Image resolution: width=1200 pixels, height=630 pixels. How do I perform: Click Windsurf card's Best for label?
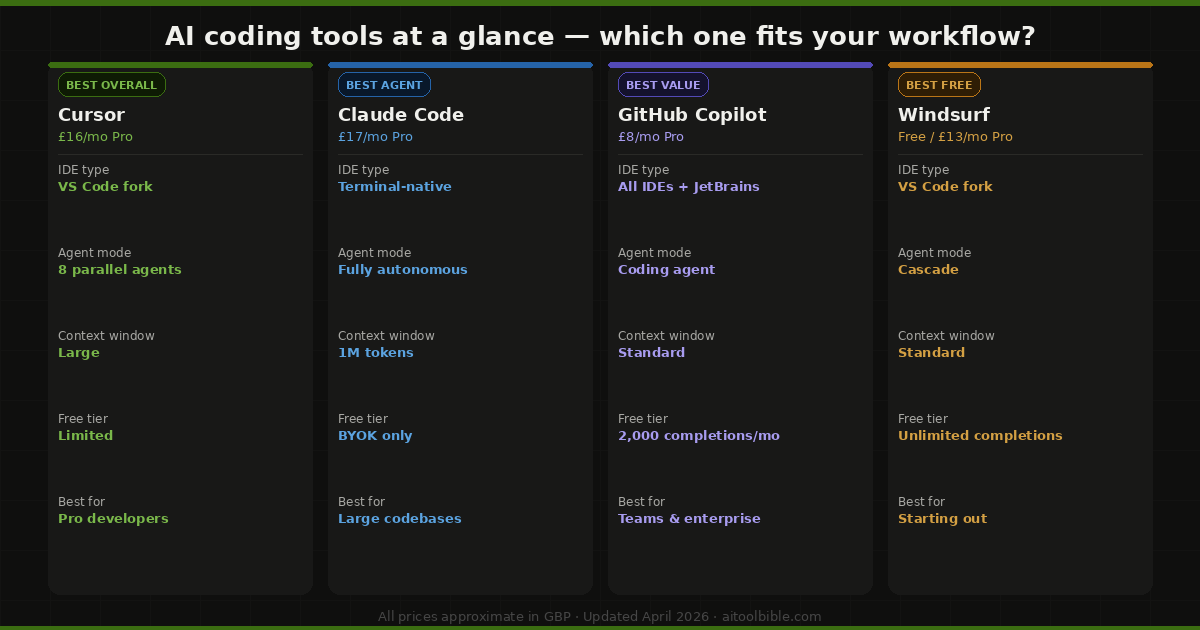coord(921,502)
